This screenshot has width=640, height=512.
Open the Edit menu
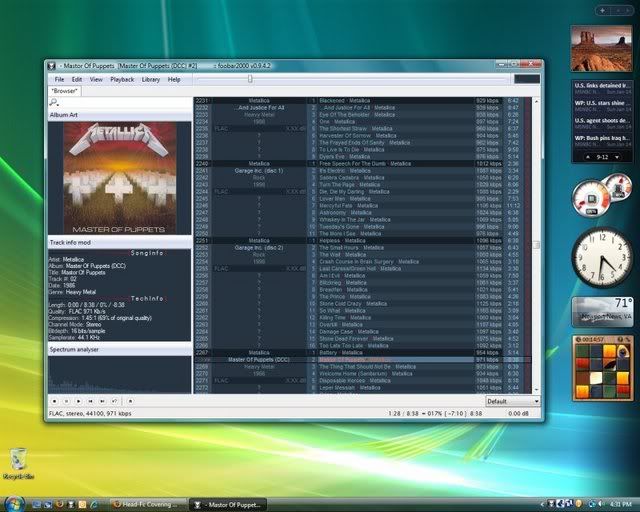tap(77, 80)
